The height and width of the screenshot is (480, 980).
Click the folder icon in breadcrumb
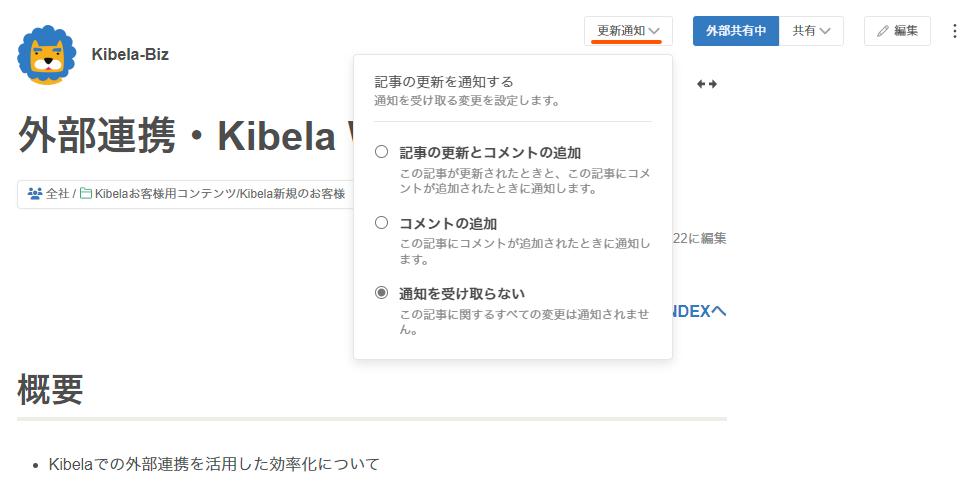pos(86,193)
